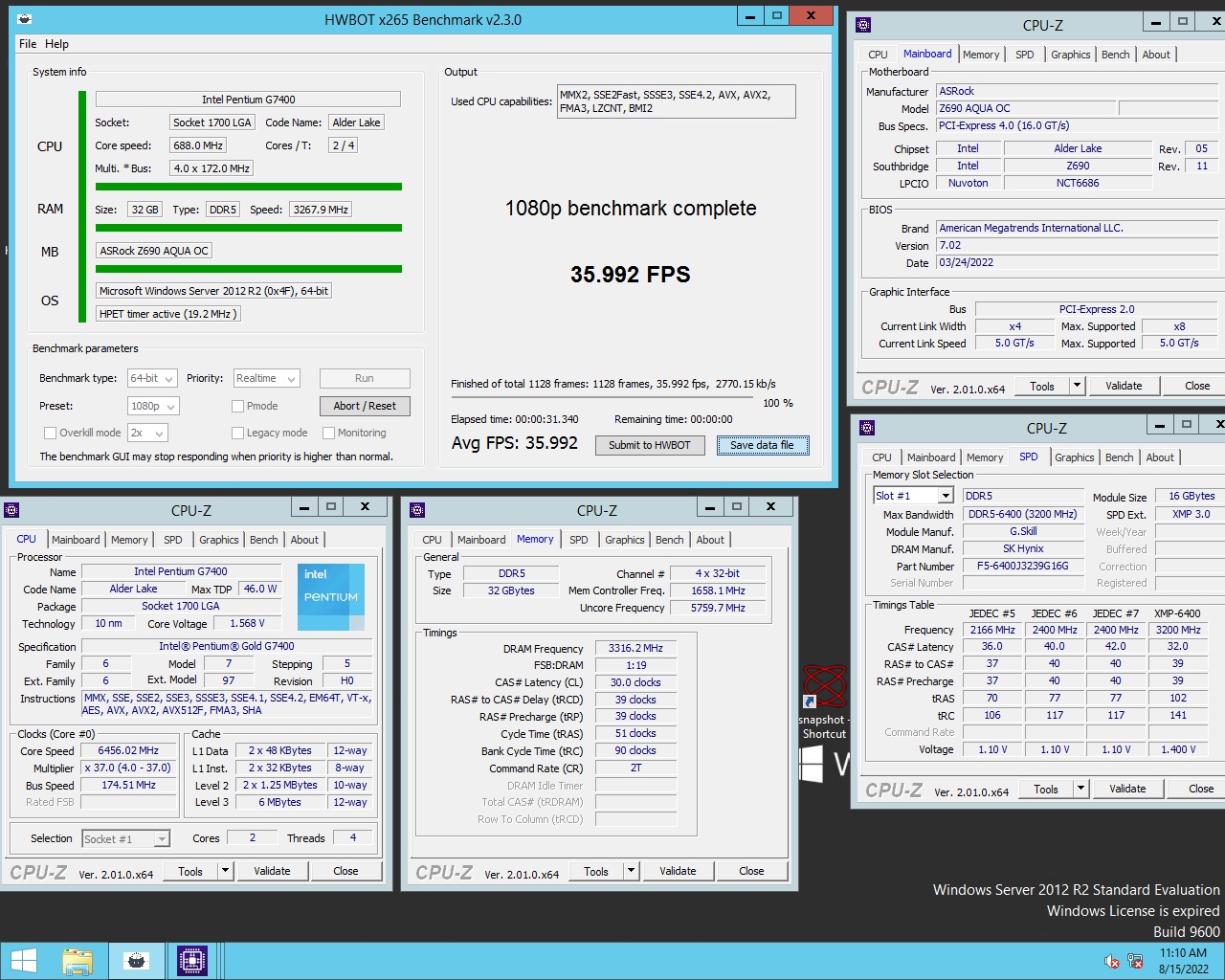
Task: Click the Uncore Frequency 5759.7 MHz value
Action: (718, 608)
